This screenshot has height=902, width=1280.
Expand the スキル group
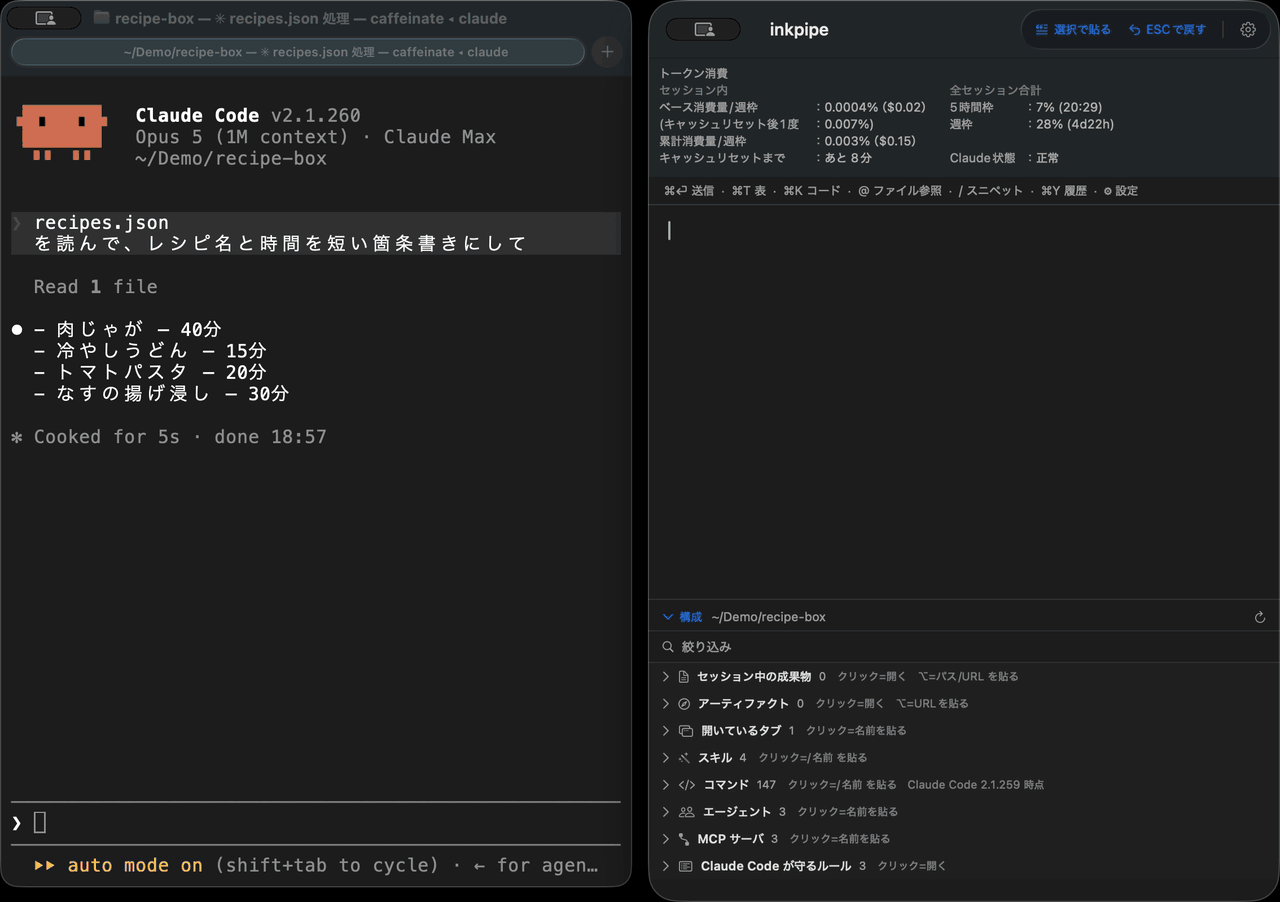point(666,758)
